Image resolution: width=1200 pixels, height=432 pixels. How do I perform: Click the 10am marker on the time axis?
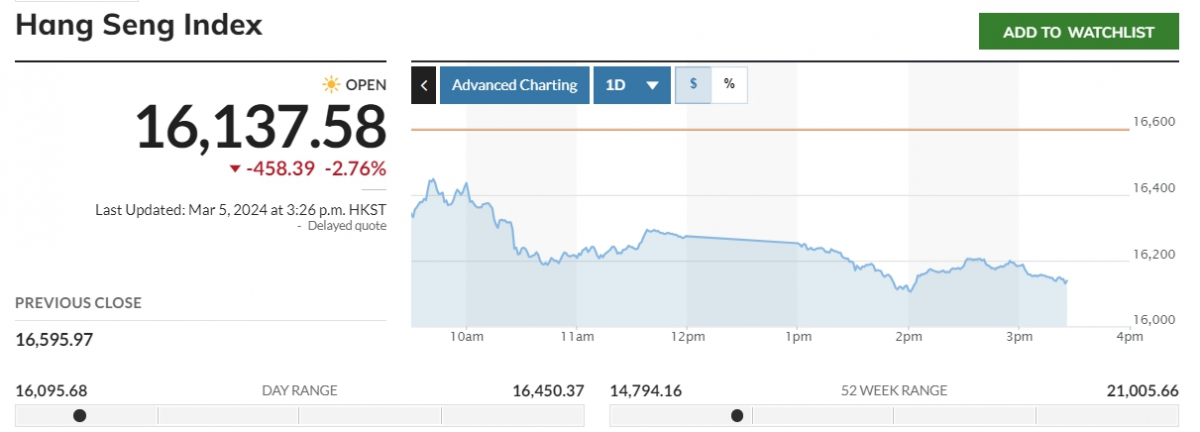[x=467, y=338]
